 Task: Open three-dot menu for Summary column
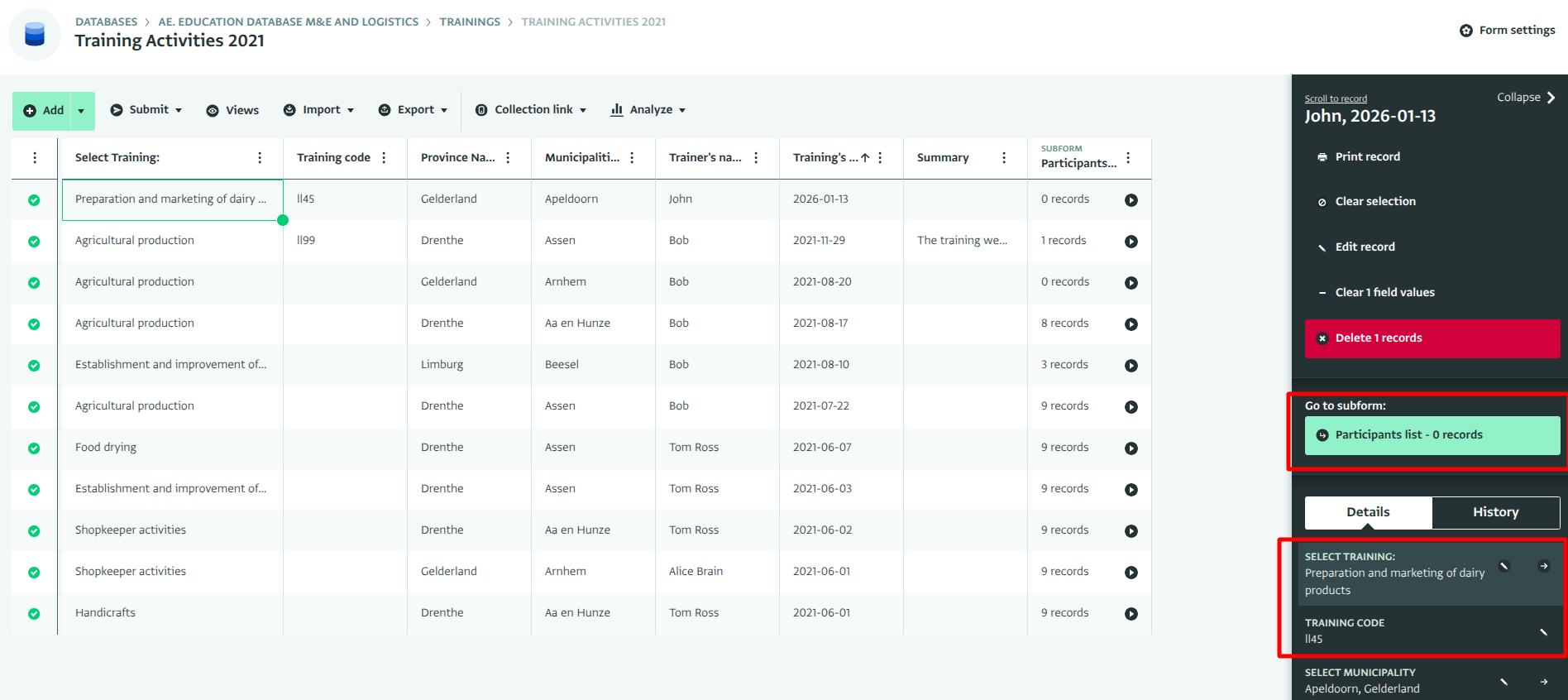coord(1004,158)
